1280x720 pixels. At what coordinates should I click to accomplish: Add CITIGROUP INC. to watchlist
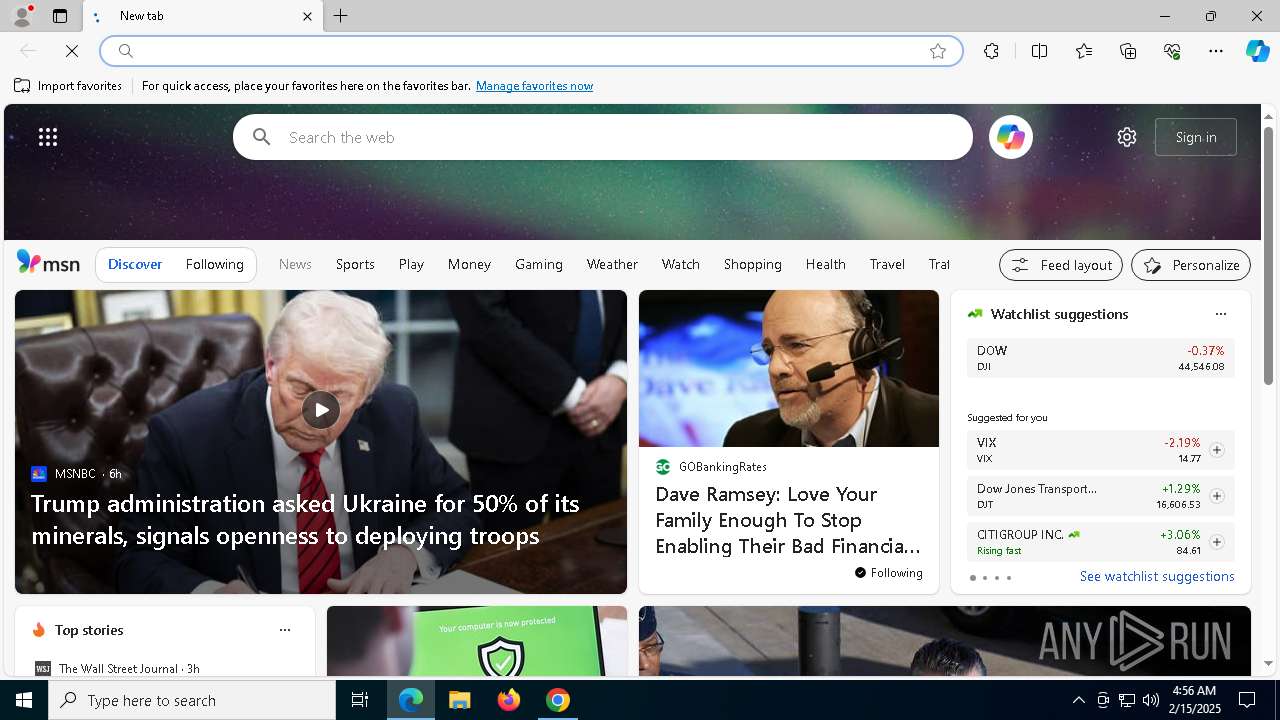[1216, 542]
